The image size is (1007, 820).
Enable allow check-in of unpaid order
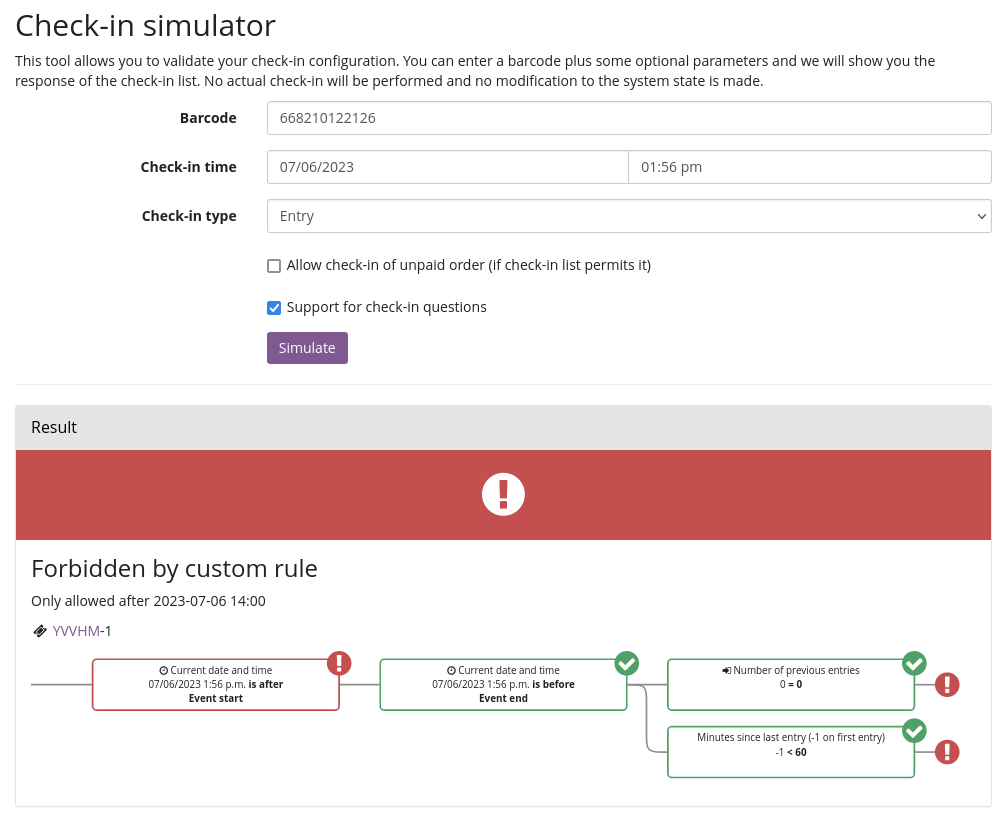(274, 266)
